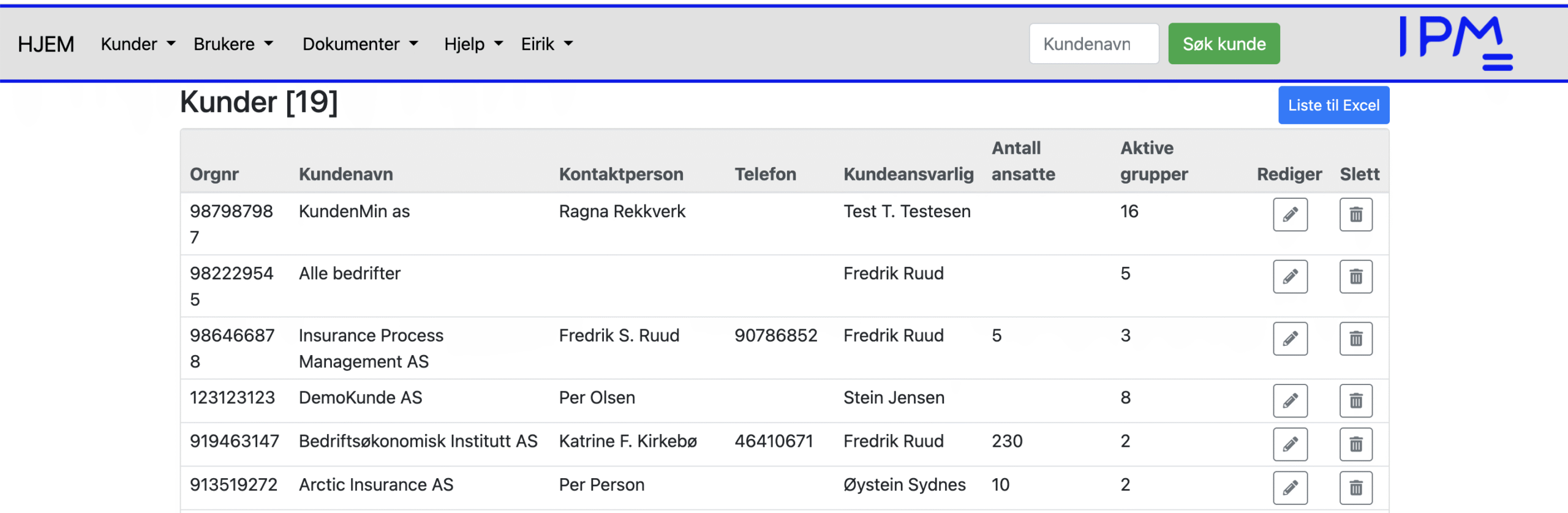Click the IPM logo
The height and width of the screenshot is (513, 1568).
pyautogui.click(x=1455, y=43)
